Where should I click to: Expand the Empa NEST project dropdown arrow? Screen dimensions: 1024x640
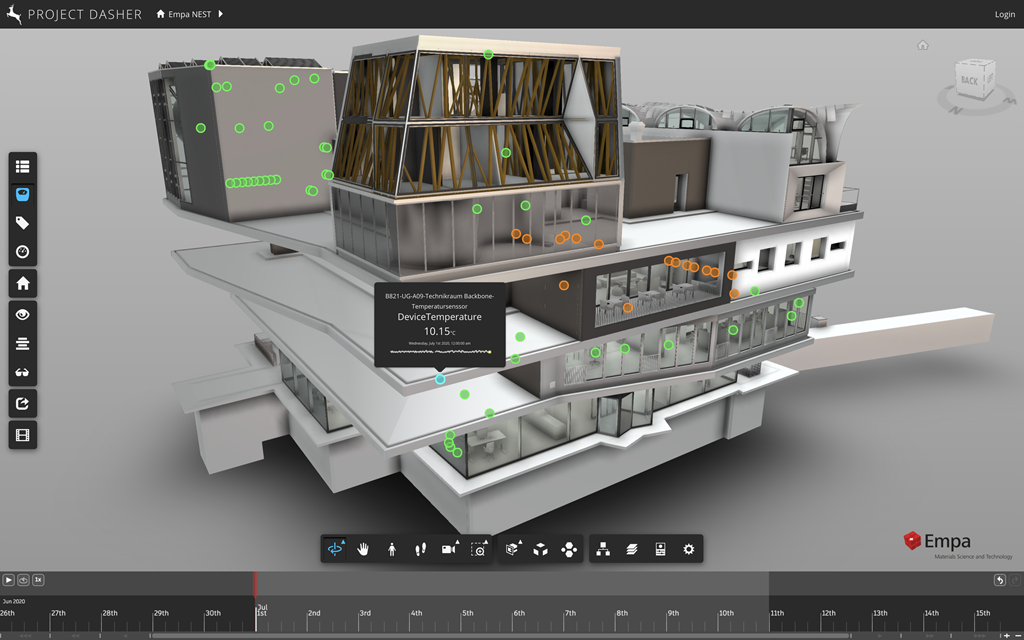(221, 14)
